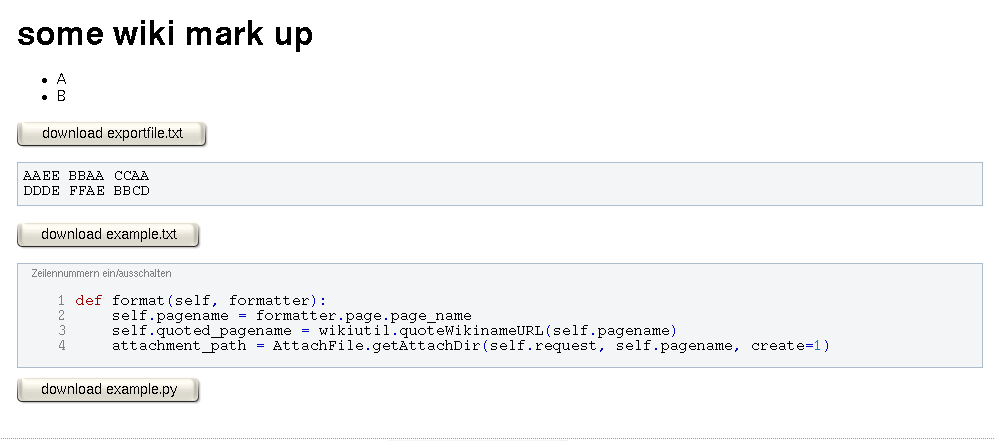Click line number 4 in code block
The width and height of the screenshot is (995, 441).
pos(61,346)
